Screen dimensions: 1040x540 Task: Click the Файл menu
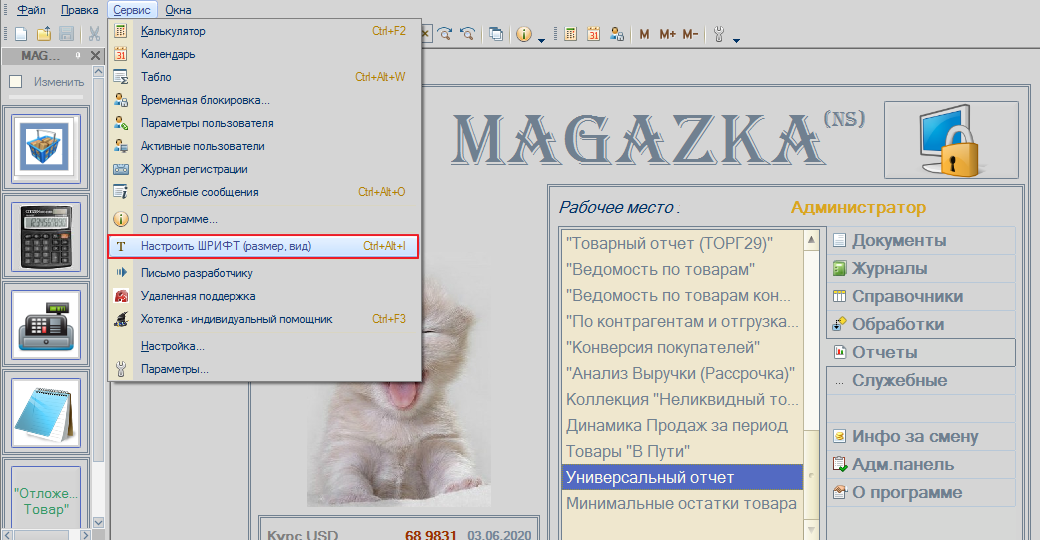[x=31, y=10]
